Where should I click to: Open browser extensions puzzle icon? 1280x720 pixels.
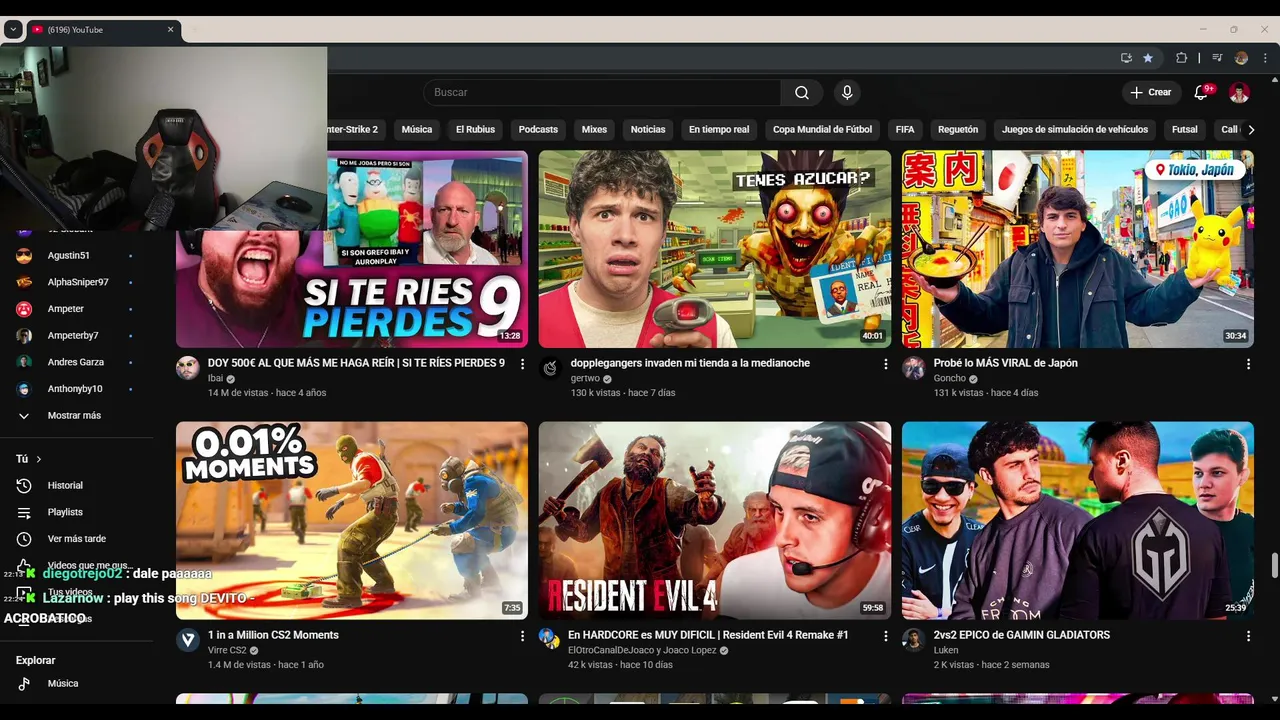click(x=1181, y=58)
